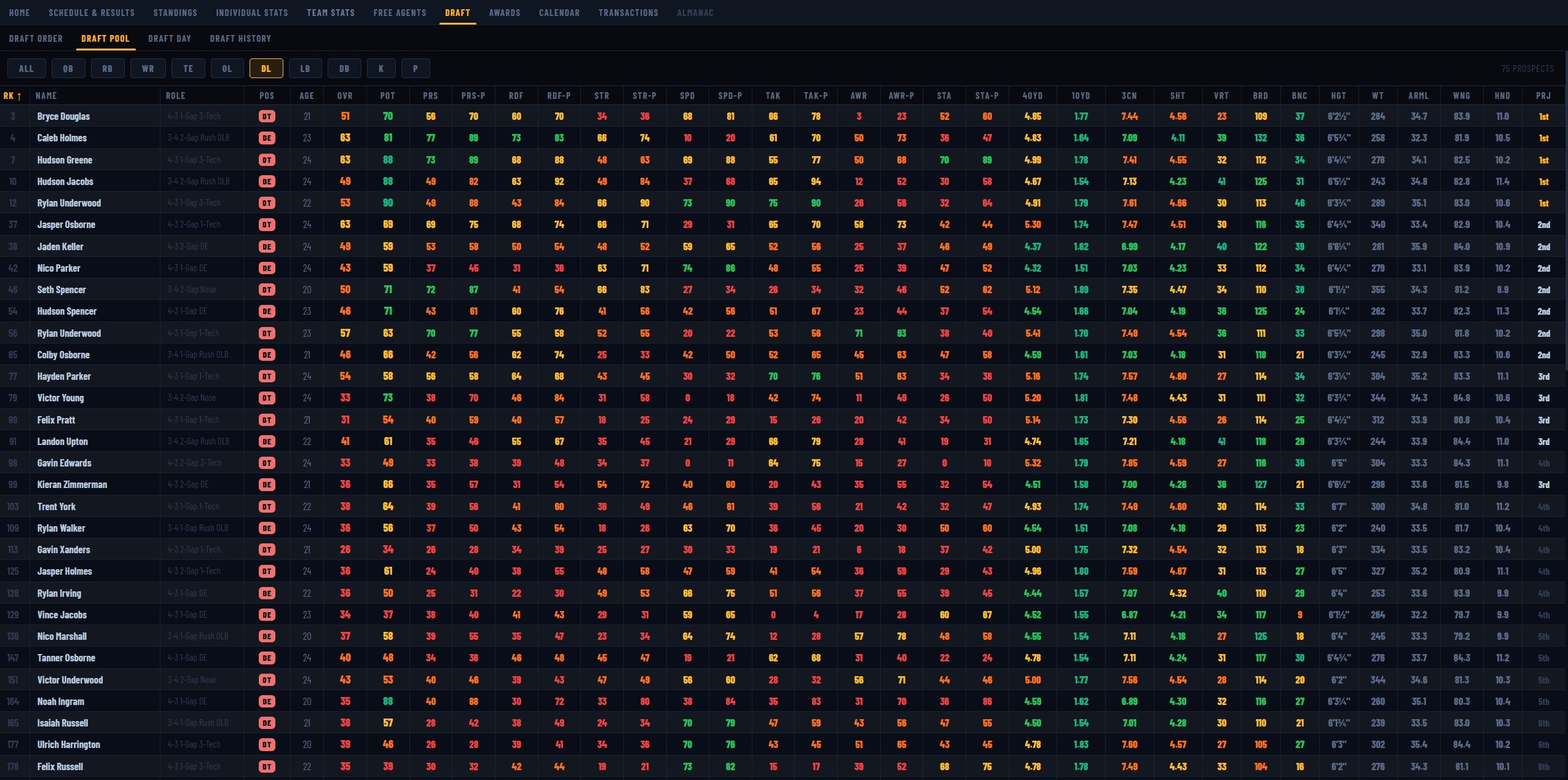Sort table by 40YD column
Screen dimensions: 1568x780
pyautogui.click(x=1033, y=95)
